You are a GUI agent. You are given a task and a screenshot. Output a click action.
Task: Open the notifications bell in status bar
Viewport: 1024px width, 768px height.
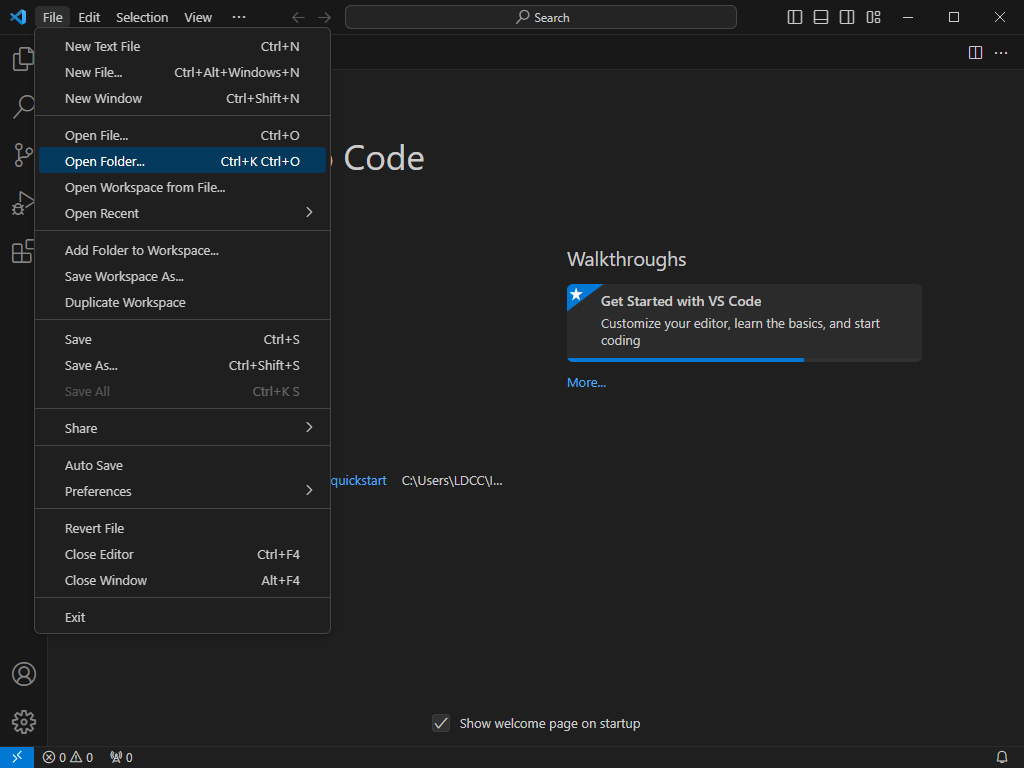pyautogui.click(x=1001, y=757)
